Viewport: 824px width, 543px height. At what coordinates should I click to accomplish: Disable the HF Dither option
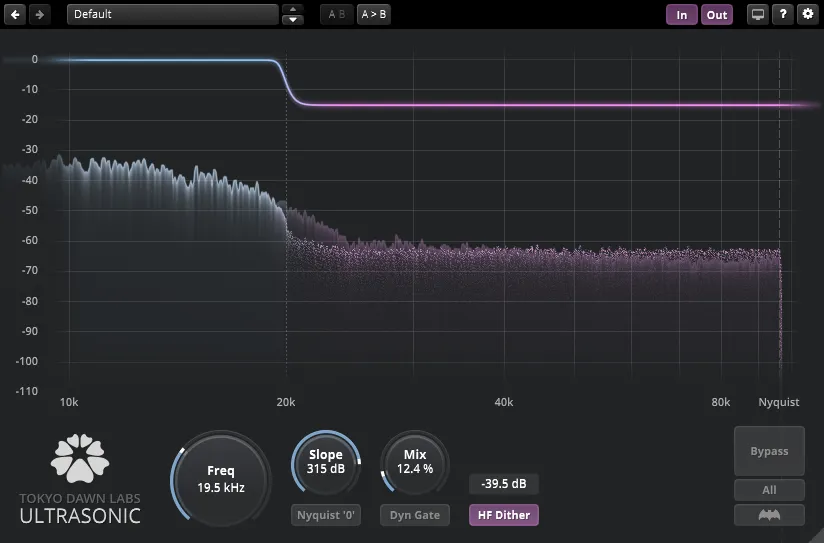pos(504,515)
